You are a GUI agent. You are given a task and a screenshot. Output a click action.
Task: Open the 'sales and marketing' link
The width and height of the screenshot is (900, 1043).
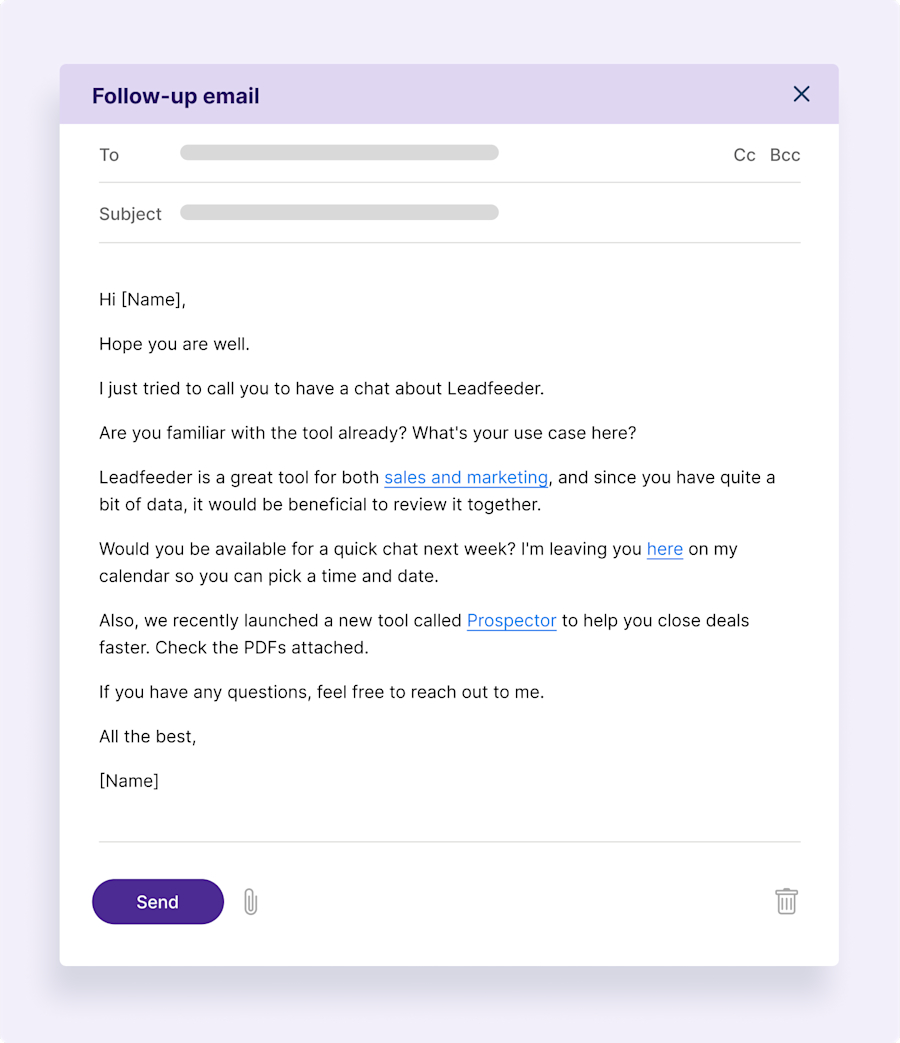coord(466,477)
